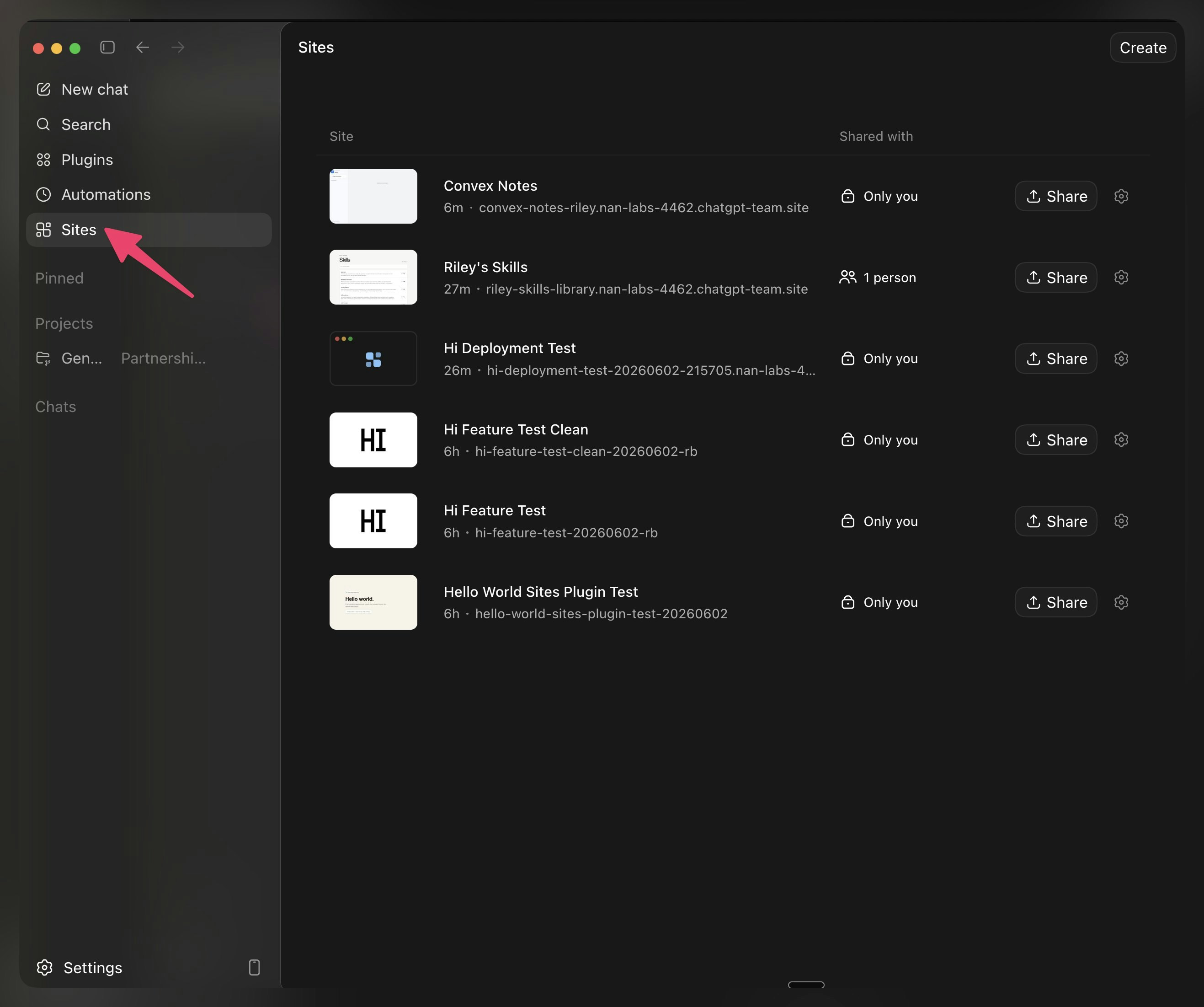
Task: Click 'Only you' for Convex Notes
Action: coord(890,196)
